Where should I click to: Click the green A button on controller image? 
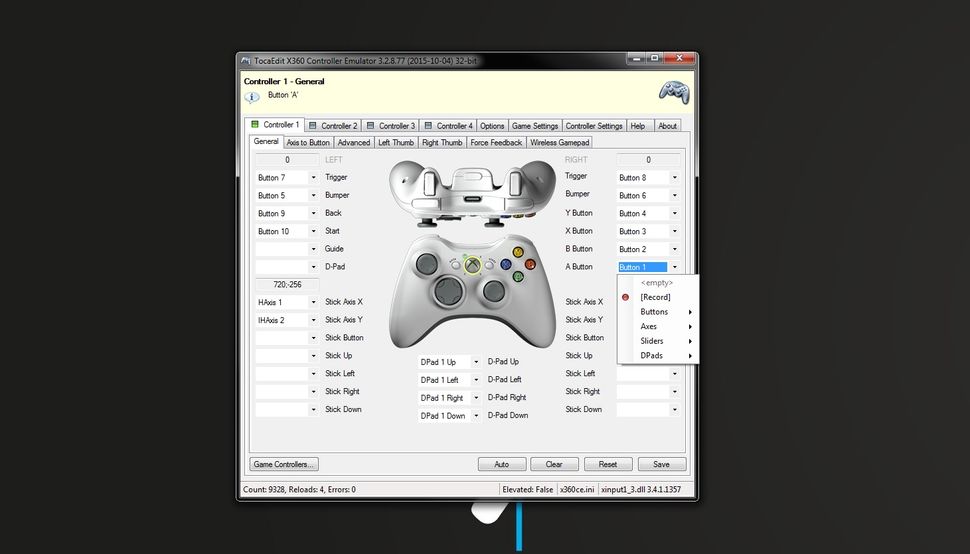point(518,276)
